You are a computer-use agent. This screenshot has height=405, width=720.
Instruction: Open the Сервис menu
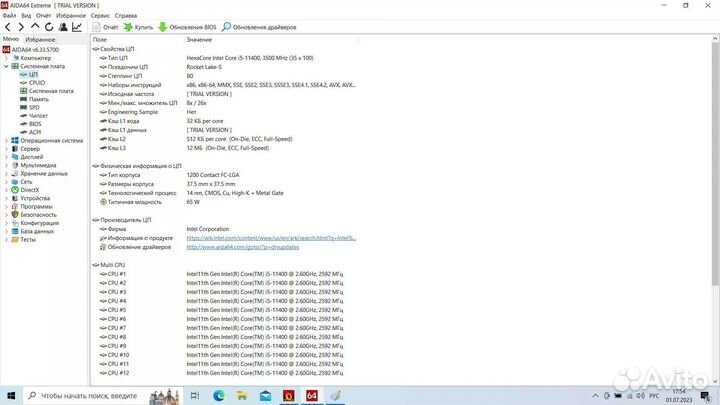(101, 16)
